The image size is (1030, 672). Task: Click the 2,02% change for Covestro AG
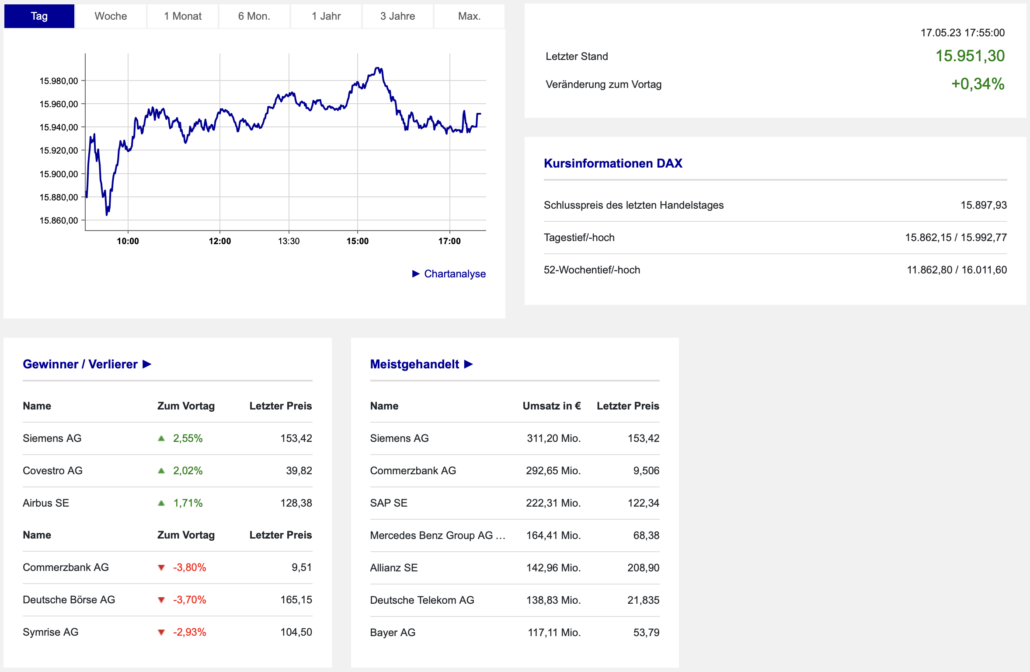tap(188, 471)
